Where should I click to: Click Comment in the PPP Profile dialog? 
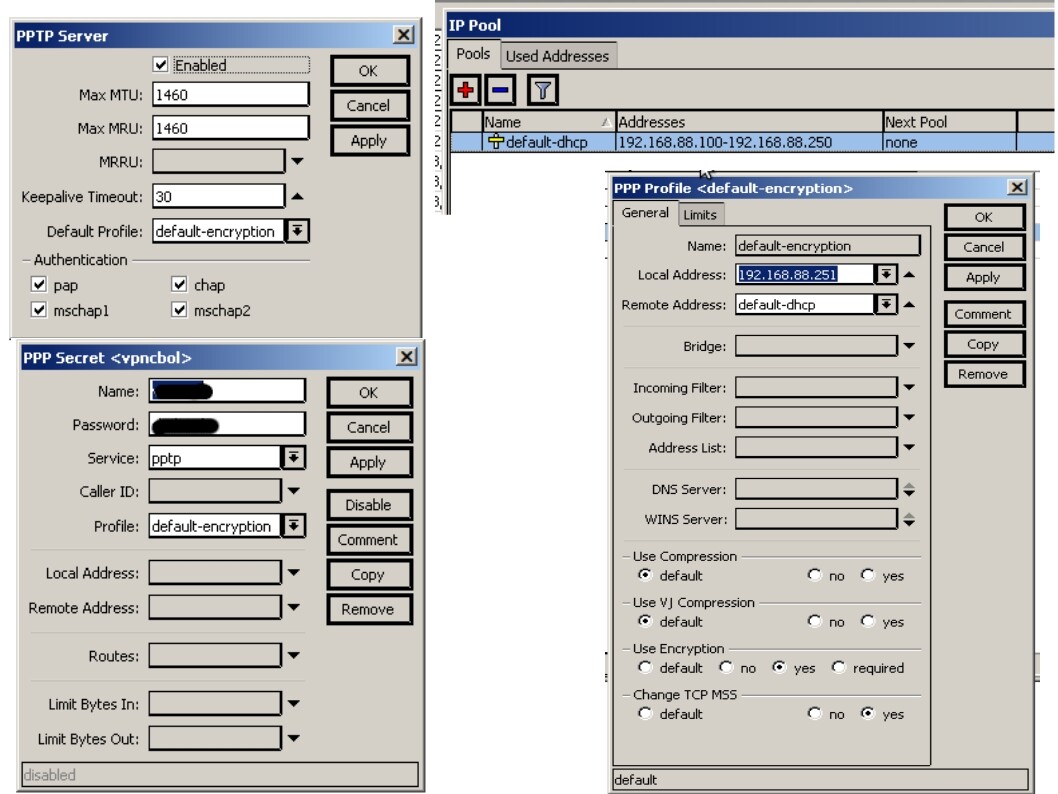point(983,313)
